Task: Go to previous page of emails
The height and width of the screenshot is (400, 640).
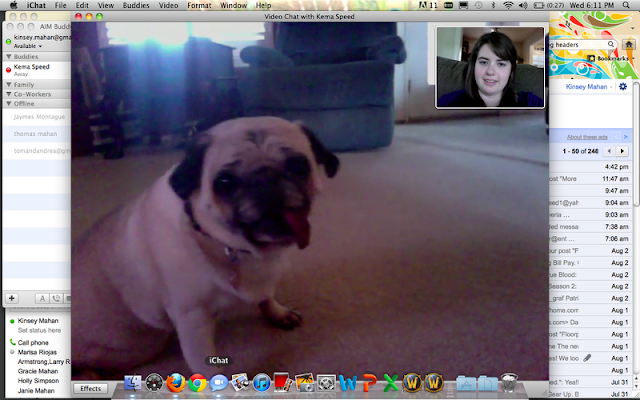Action: (609, 151)
